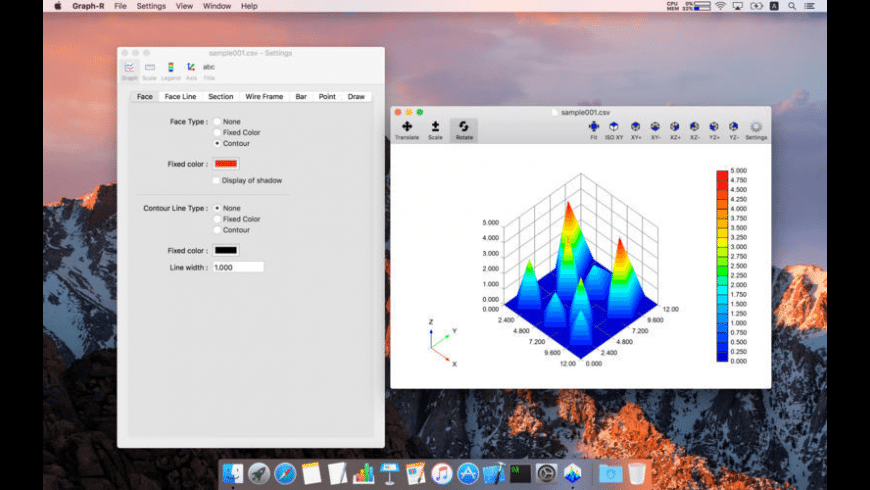The image size is (870, 490).
Task: Click the red Fixed color swatch
Action: pyautogui.click(x=227, y=163)
